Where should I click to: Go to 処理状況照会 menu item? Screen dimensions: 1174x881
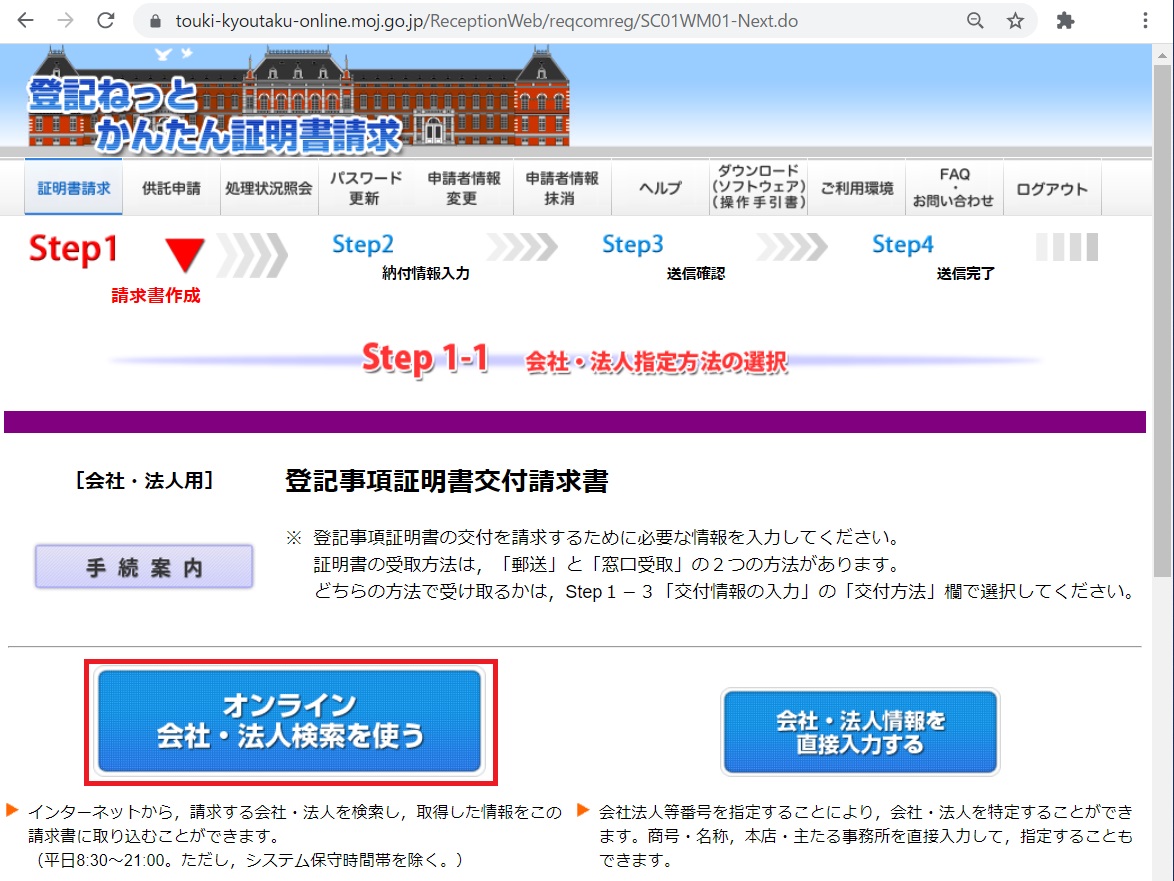point(268,188)
